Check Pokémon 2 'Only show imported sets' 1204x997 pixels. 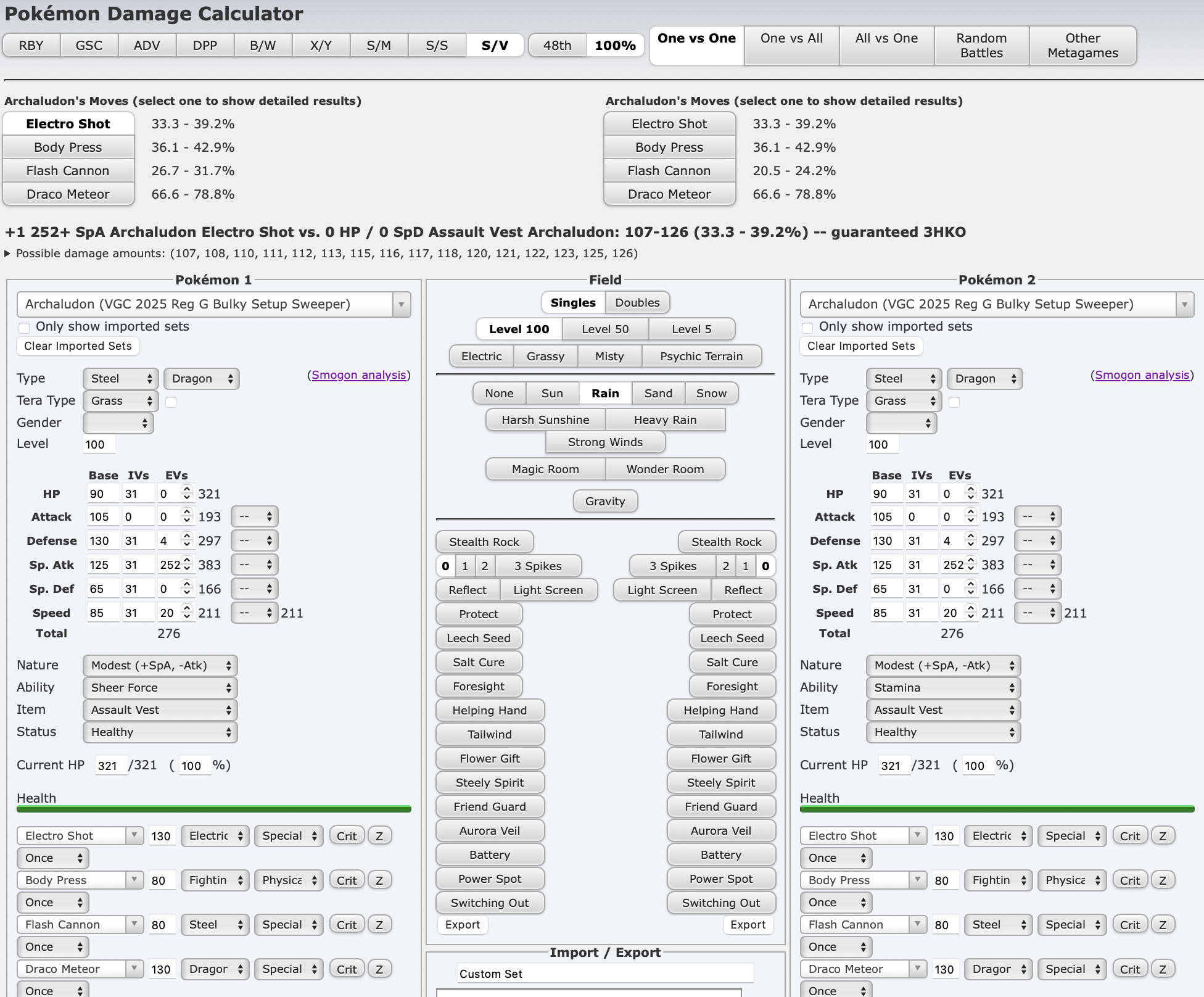click(x=807, y=328)
